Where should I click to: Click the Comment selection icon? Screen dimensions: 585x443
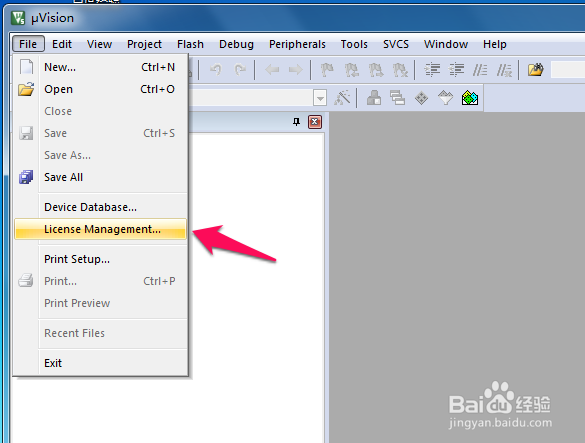pos(480,70)
